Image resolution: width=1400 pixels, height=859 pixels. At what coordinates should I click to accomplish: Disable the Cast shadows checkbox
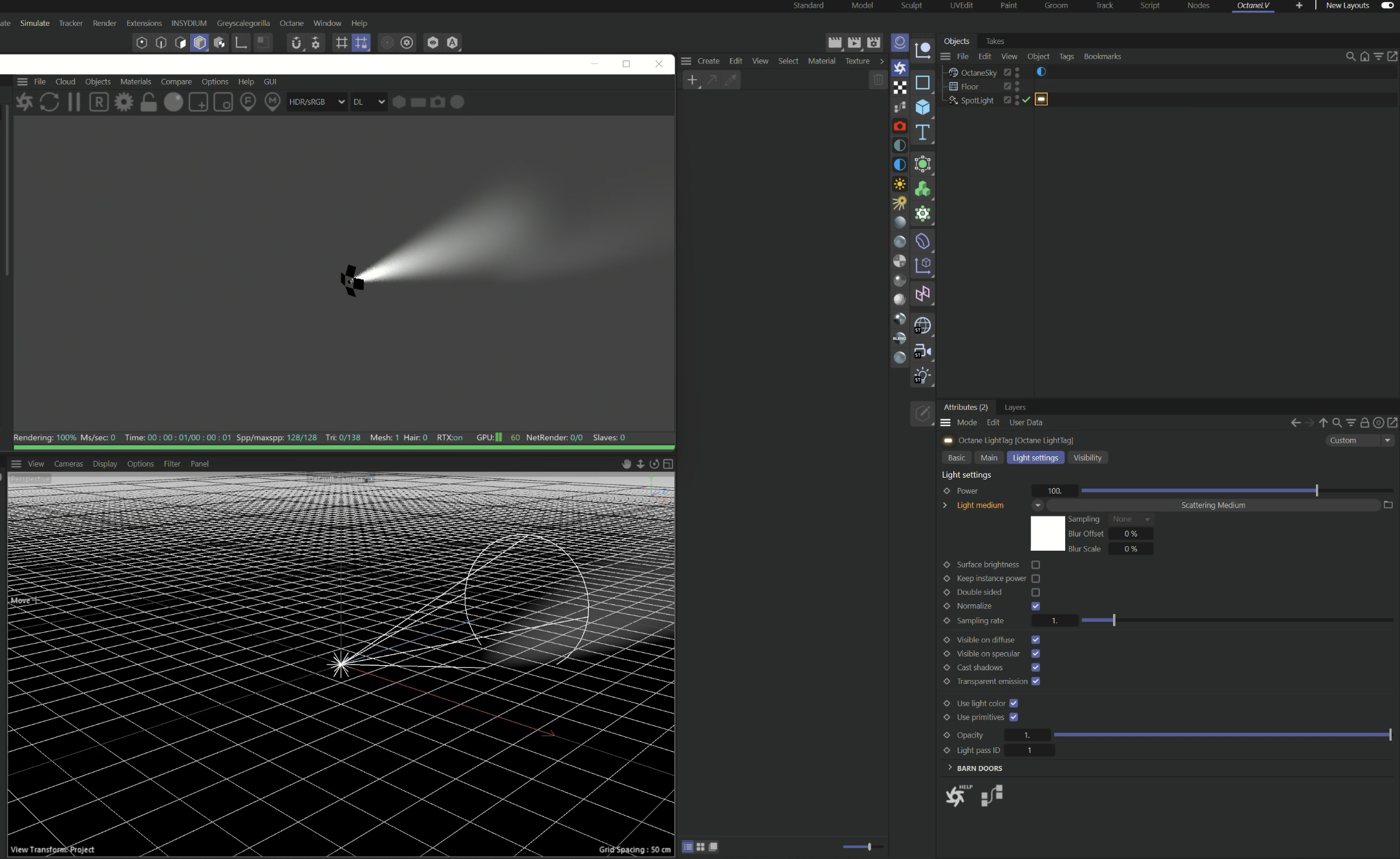click(1035, 668)
